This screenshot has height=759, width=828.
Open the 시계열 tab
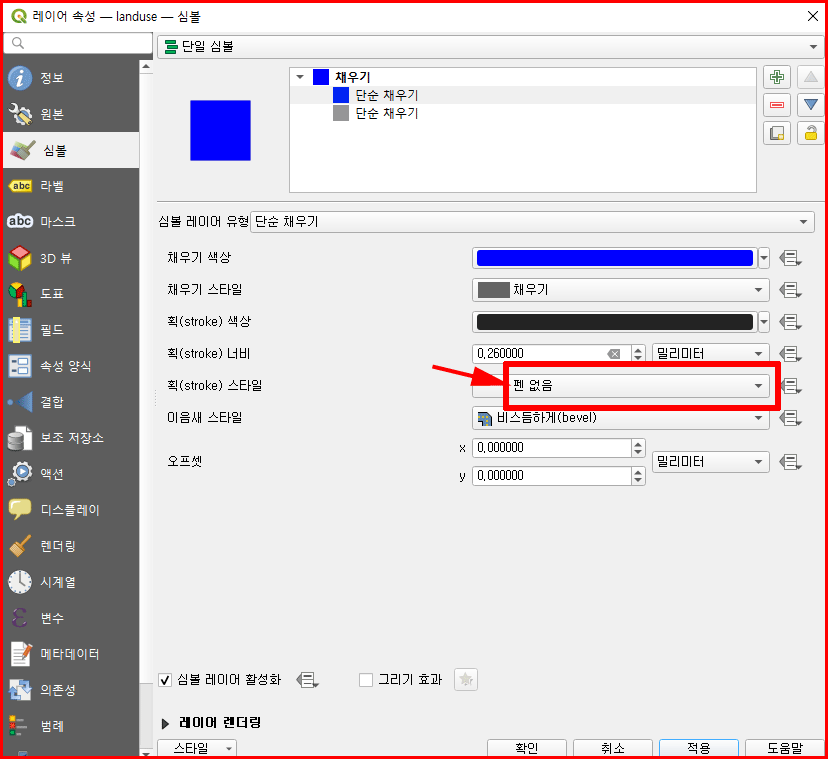(x=71, y=582)
